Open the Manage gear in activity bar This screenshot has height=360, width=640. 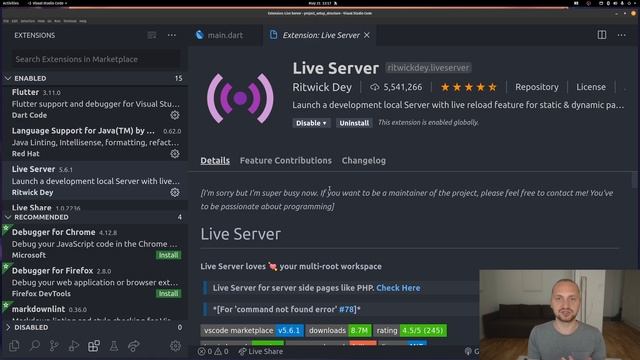pos(175,346)
